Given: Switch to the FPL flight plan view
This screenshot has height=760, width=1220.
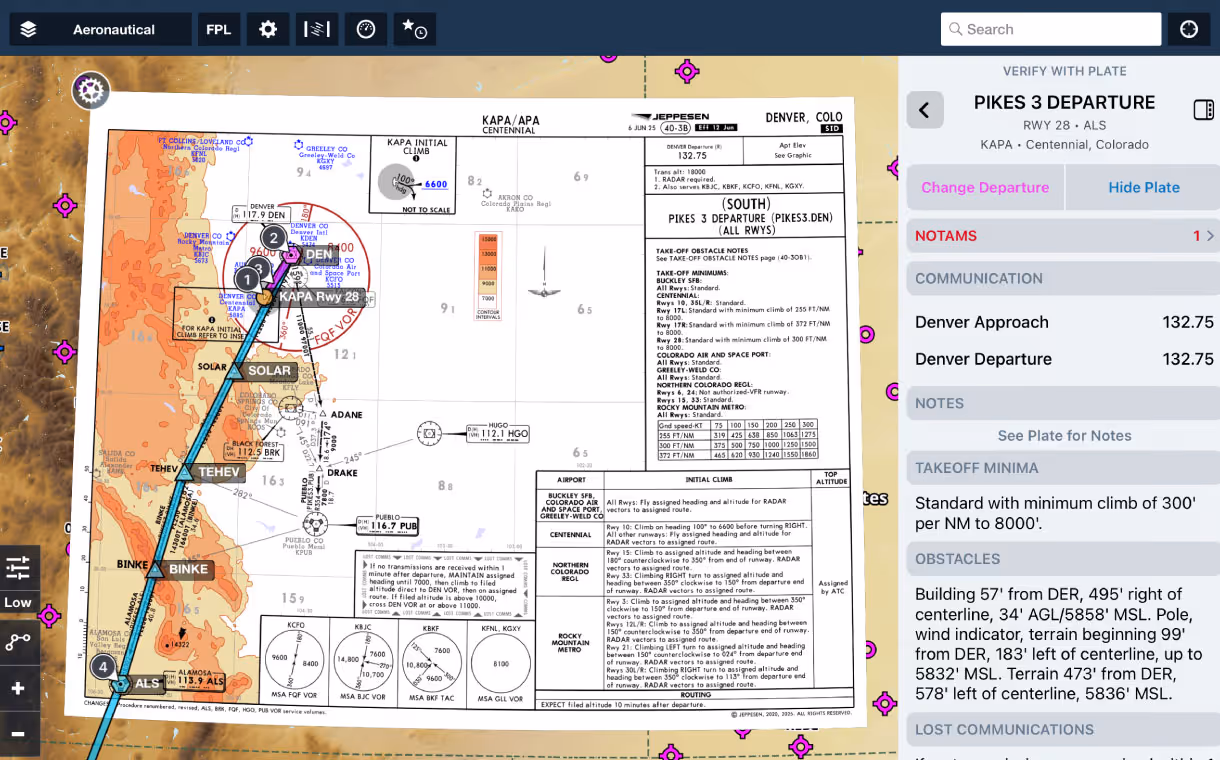Looking at the screenshot, I should click(218, 29).
